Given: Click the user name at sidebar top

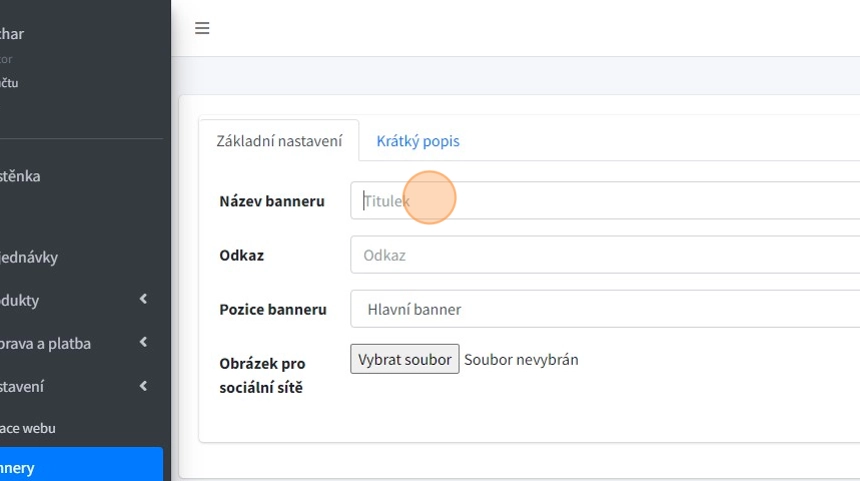Looking at the screenshot, I should [x=12, y=34].
